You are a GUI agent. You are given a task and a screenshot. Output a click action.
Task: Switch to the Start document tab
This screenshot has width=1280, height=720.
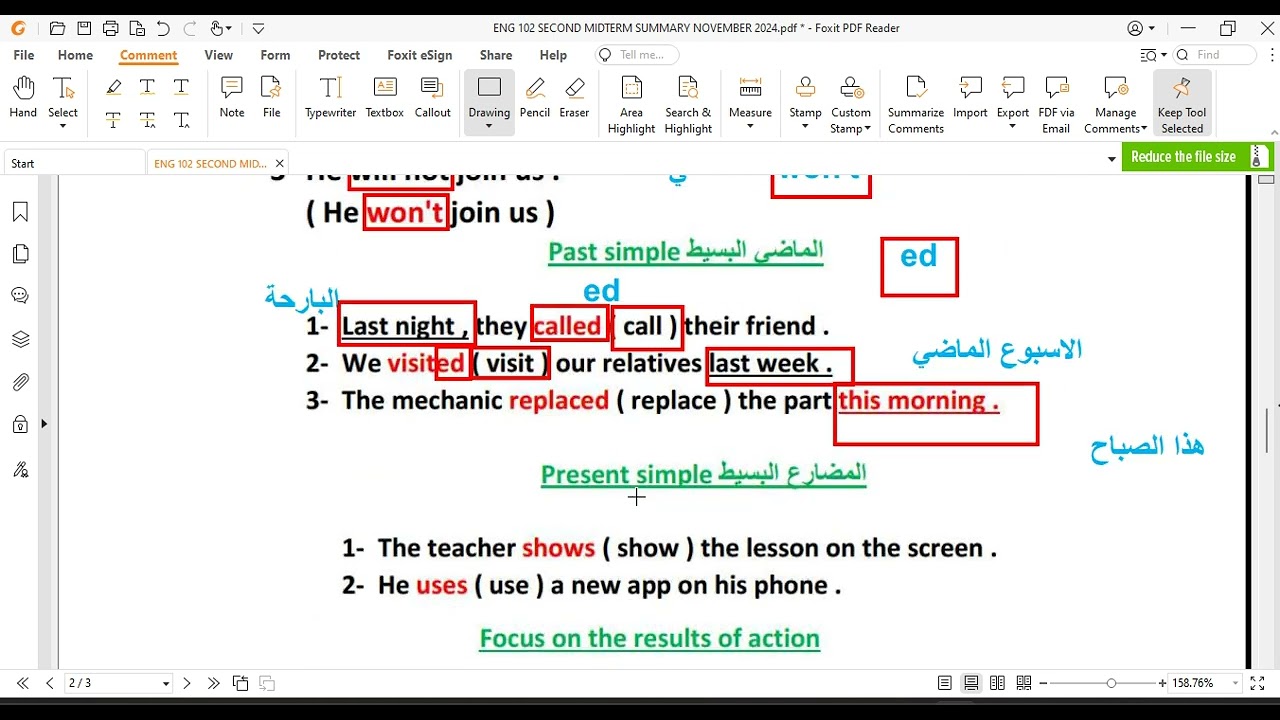pyautogui.click(x=74, y=163)
